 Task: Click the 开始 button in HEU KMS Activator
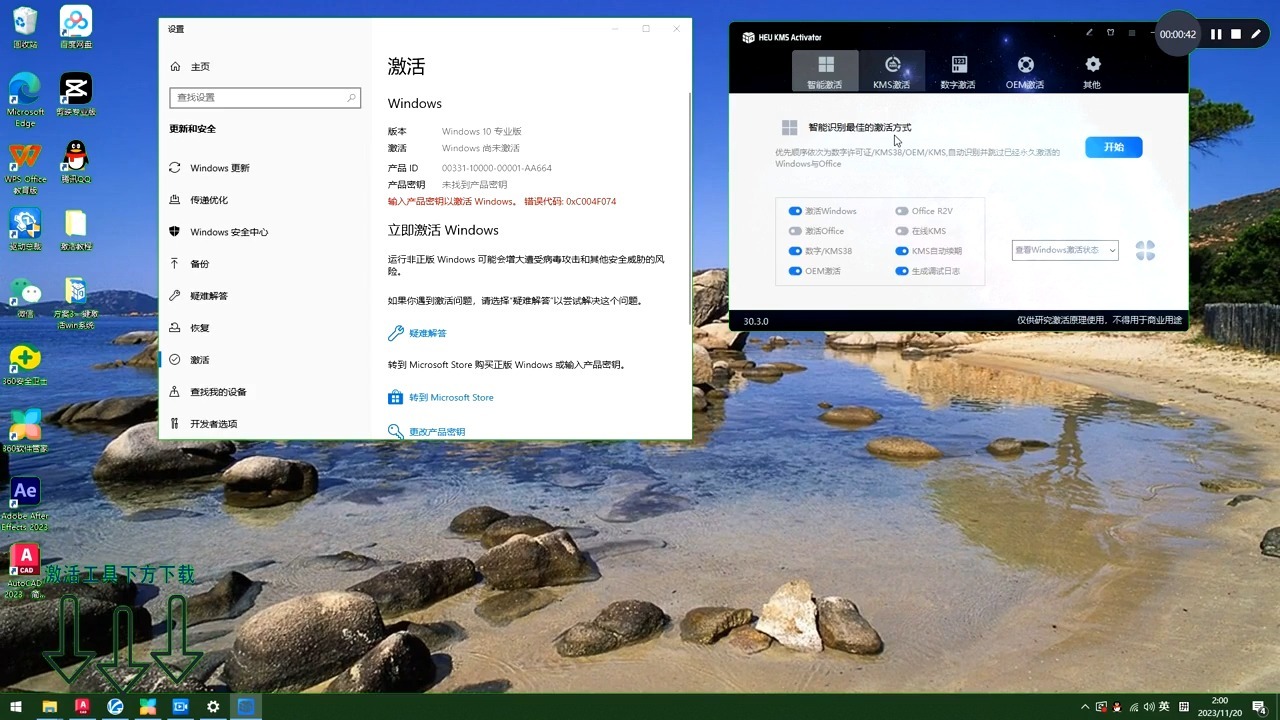point(1114,147)
